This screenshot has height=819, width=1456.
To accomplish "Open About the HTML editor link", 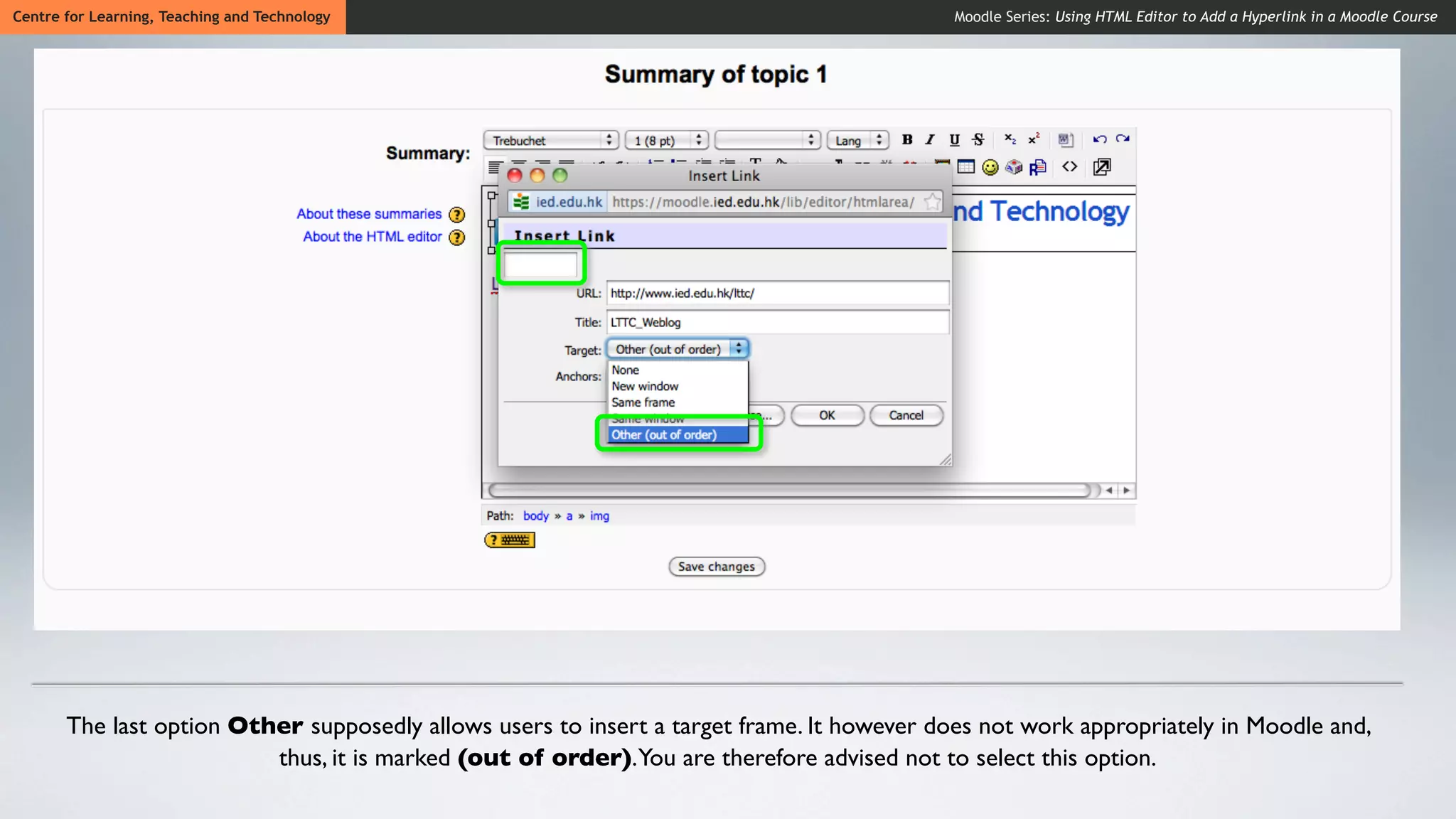I will 373,237.
